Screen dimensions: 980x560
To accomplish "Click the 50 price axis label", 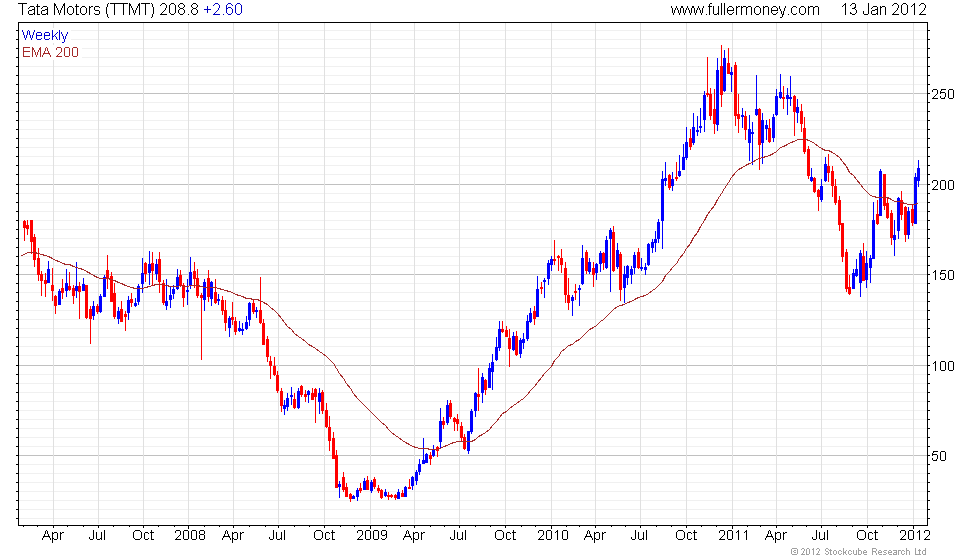I will [939, 456].
